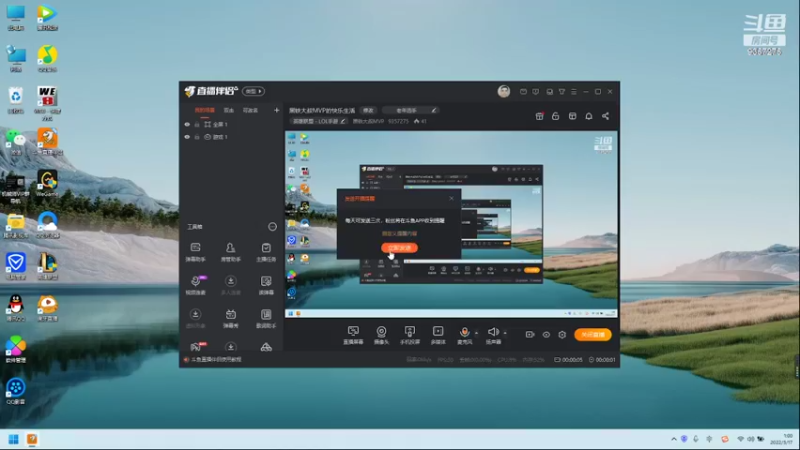The image size is (800, 450).
Task: Add phone screen mirroring source
Action: pos(410,335)
